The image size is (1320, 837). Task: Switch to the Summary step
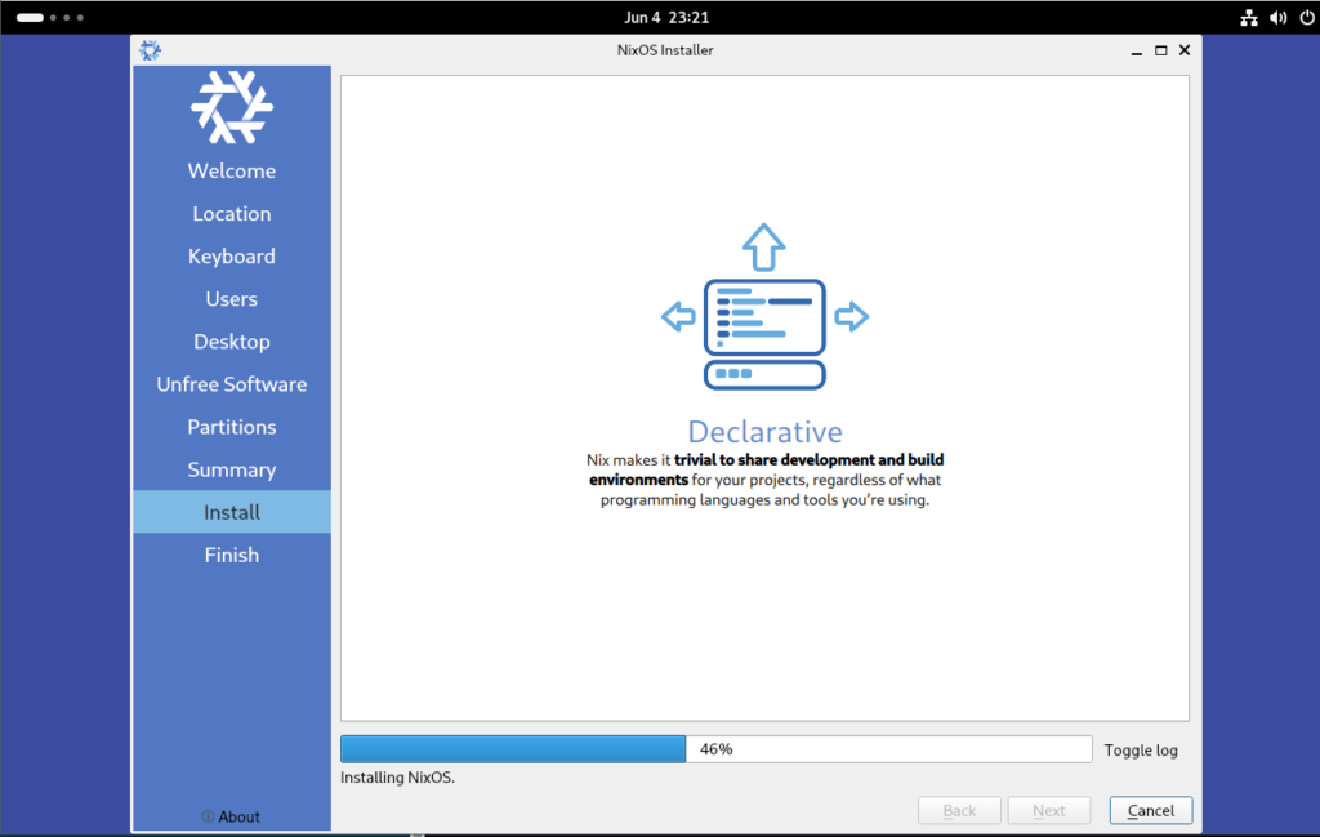coord(231,469)
